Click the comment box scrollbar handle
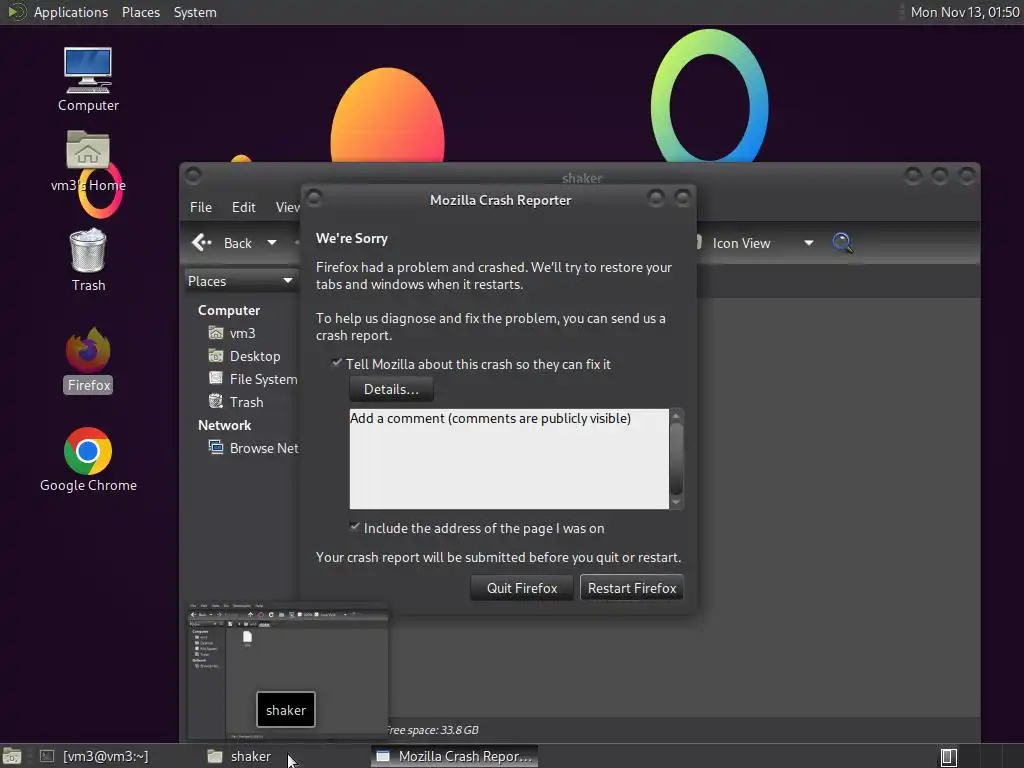This screenshot has width=1024, height=768. (x=677, y=458)
